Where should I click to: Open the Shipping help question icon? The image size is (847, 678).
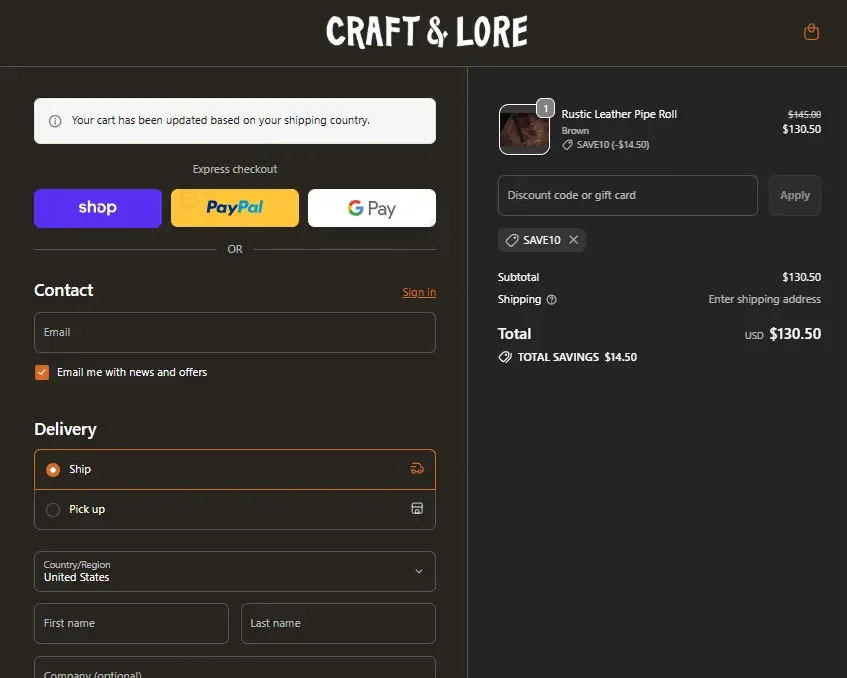coord(552,300)
